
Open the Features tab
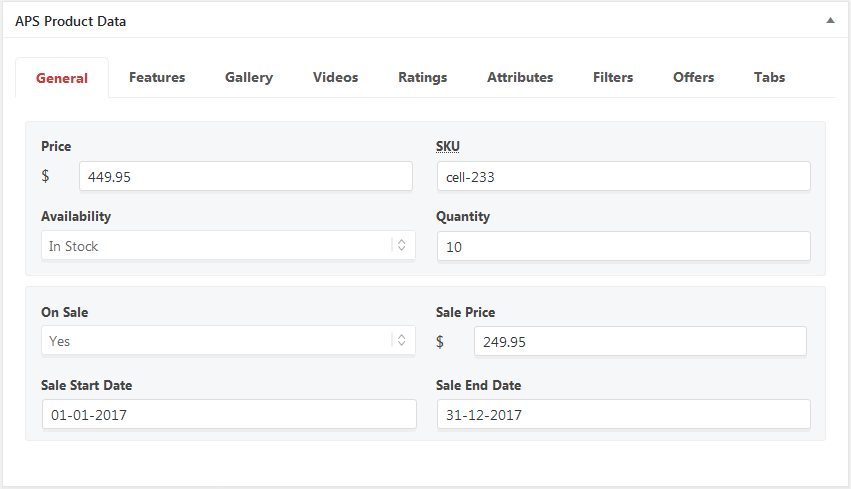157,78
